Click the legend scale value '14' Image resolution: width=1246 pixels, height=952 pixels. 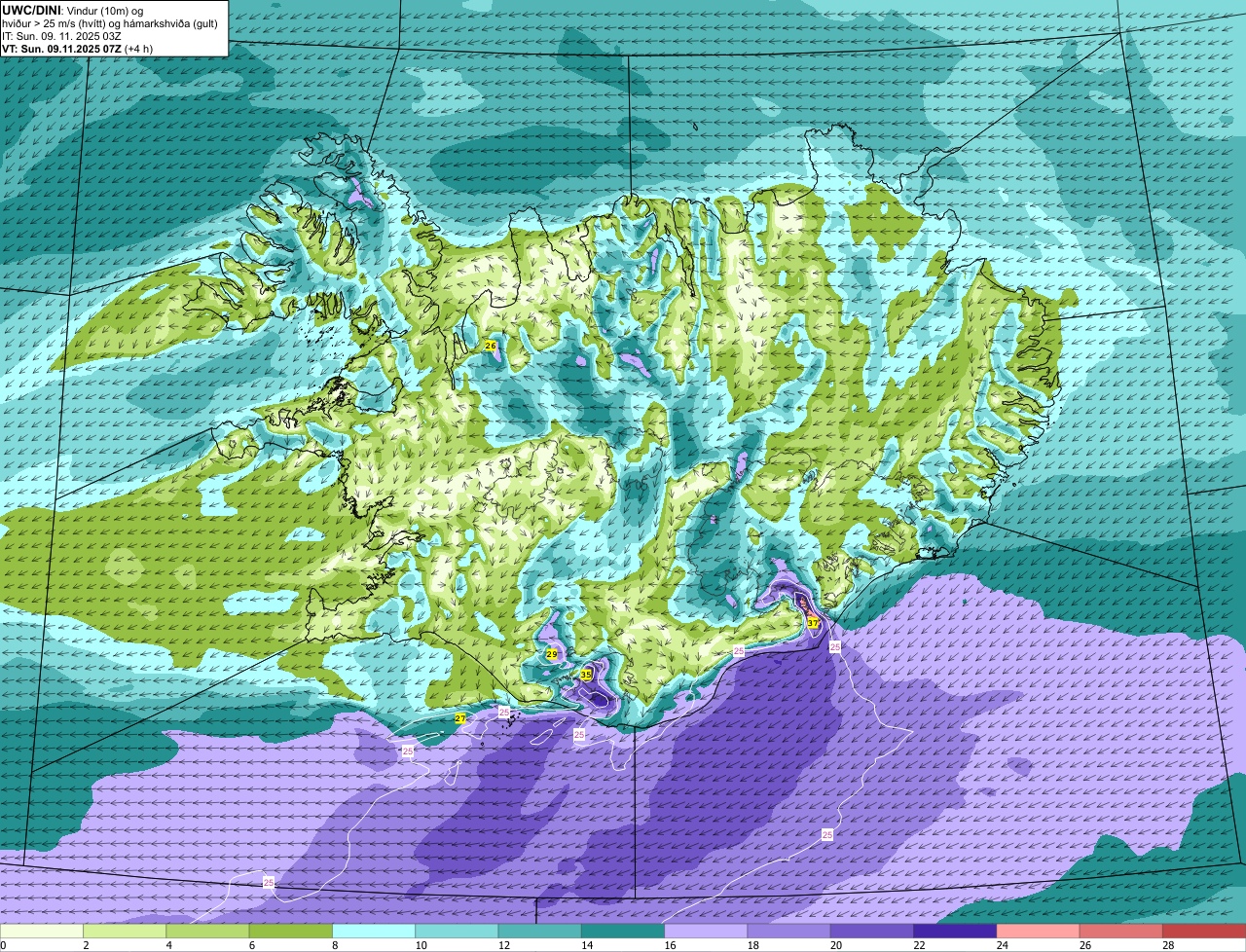coord(587,945)
